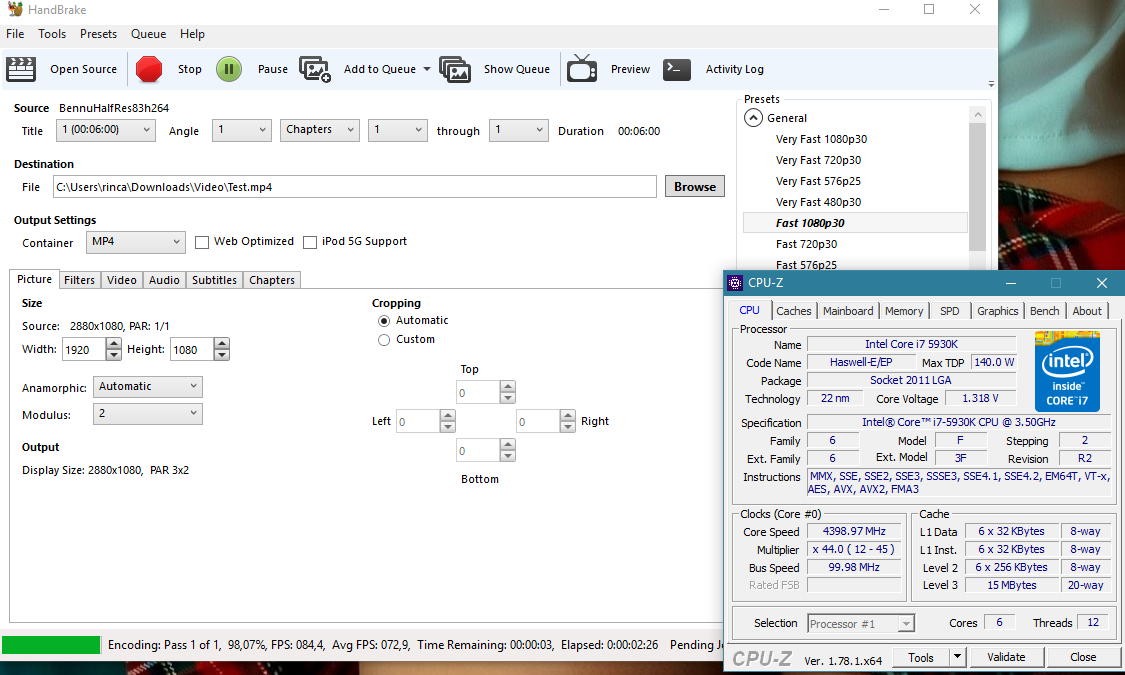Click CPU-Z Validate button
This screenshot has width=1125, height=675.
coord(1006,656)
